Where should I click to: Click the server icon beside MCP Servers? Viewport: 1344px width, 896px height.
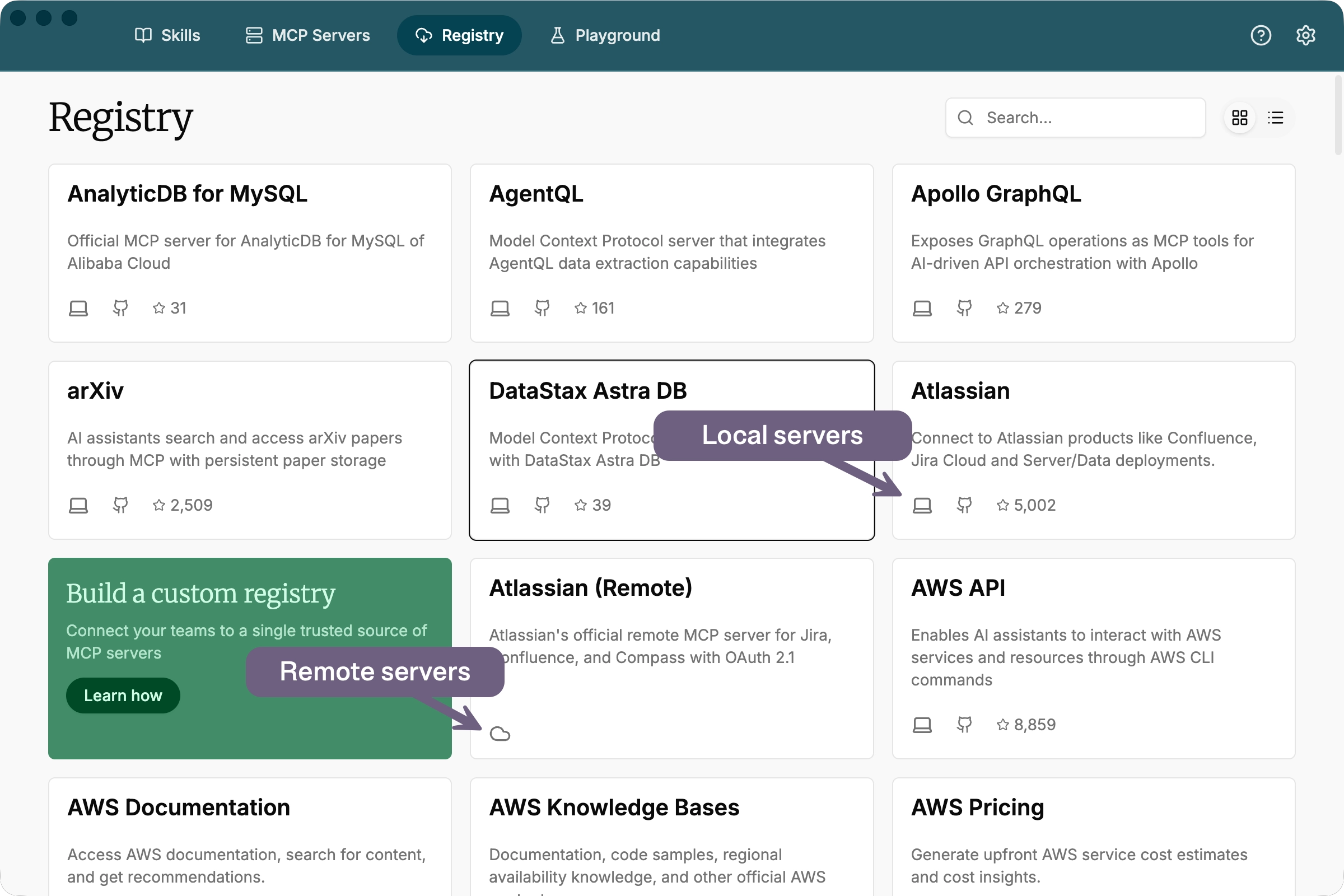[x=254, y=35]
